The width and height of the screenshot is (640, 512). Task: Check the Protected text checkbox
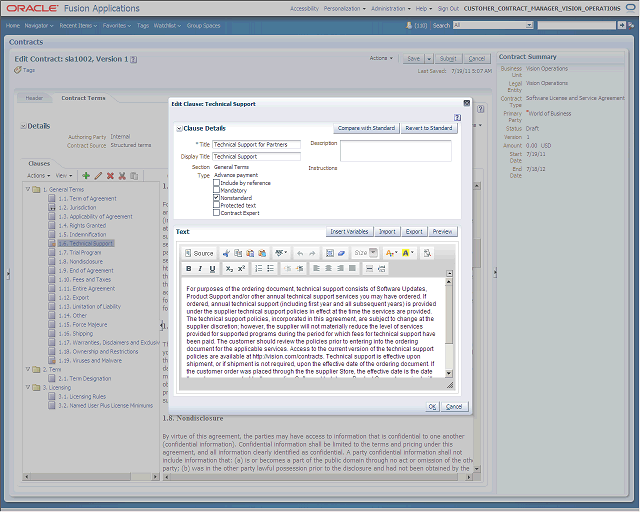(x=216, y=205)
